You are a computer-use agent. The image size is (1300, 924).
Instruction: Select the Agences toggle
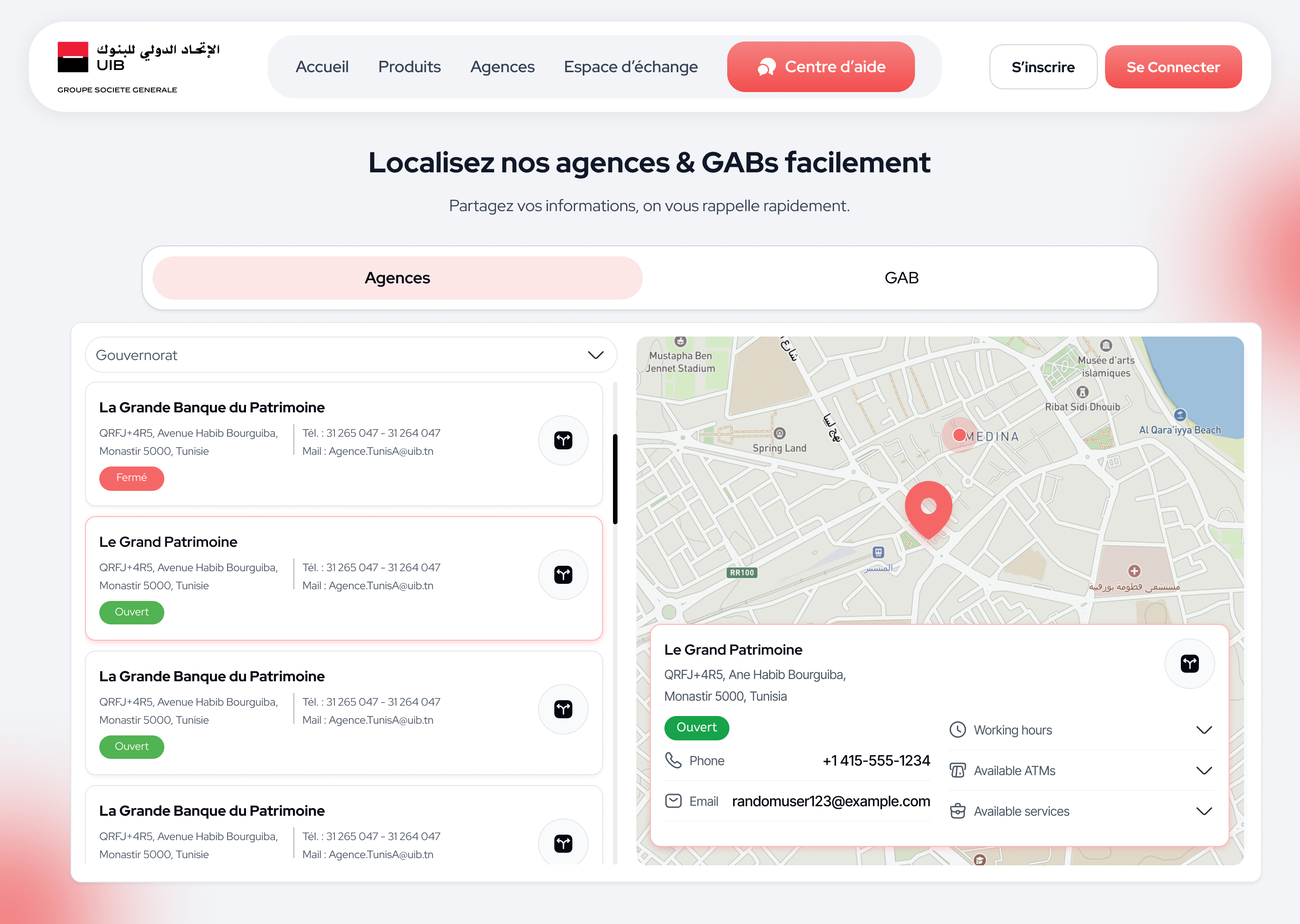pos(397,277)
